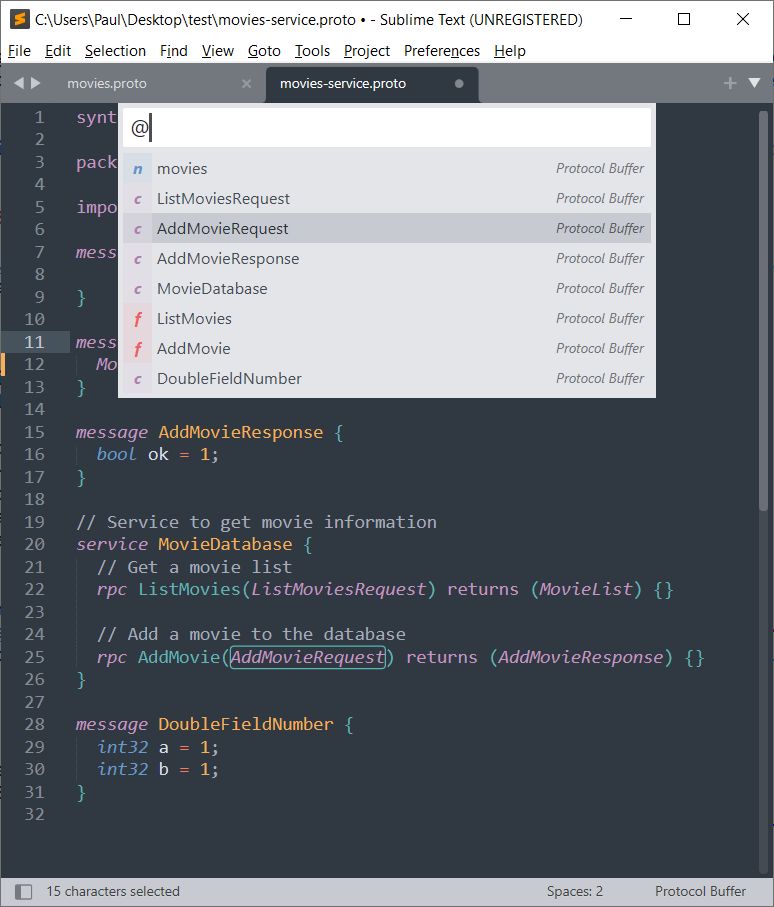Click 'bool' keyword on line 16

pos(116,455)
